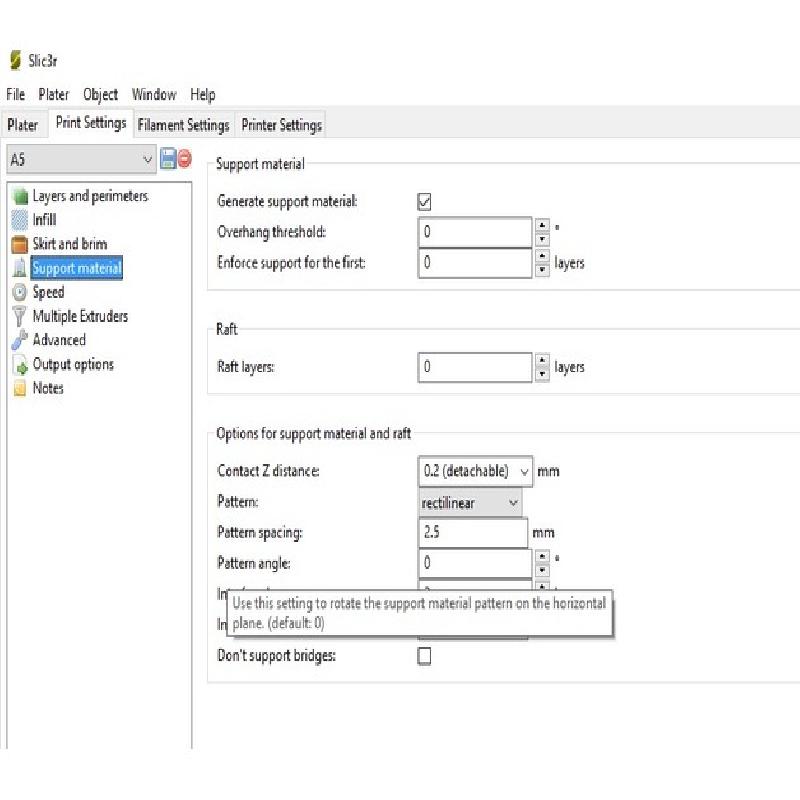Open the Window menu
The image size is (800, 800).
154,94
